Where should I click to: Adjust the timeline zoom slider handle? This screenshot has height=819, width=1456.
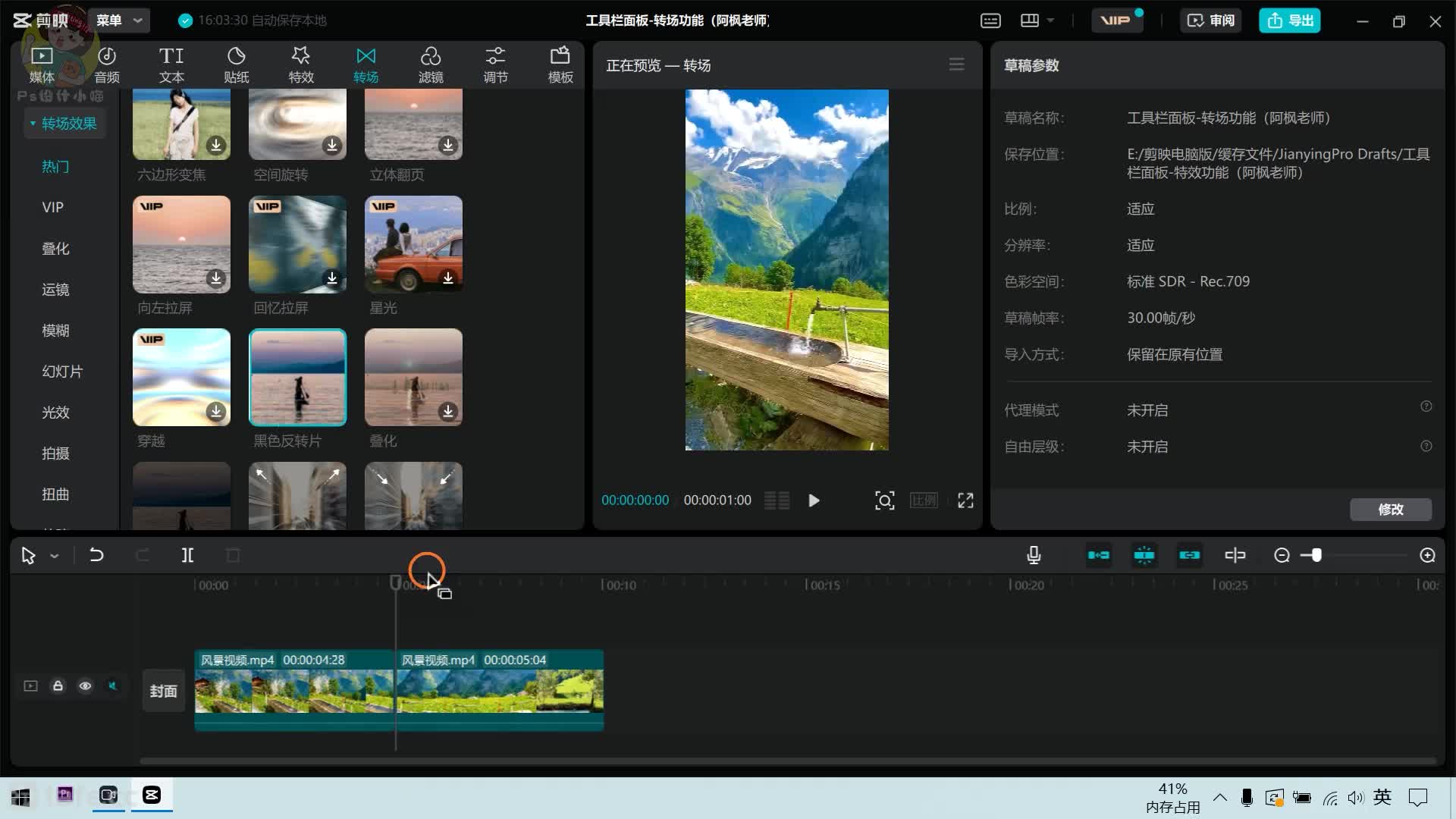click(1316, 555)
